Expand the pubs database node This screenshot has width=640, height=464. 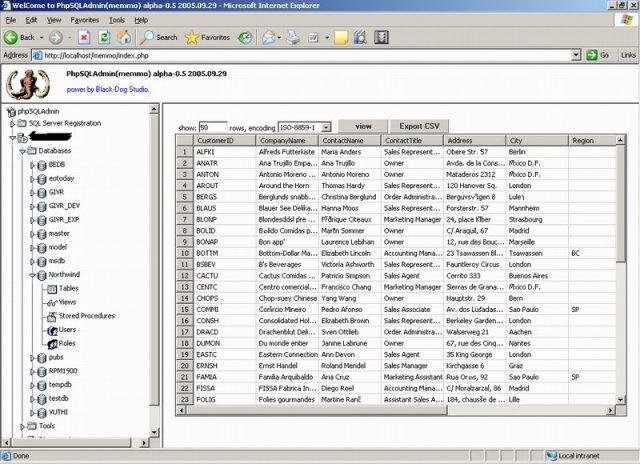[x=32, y=356]
